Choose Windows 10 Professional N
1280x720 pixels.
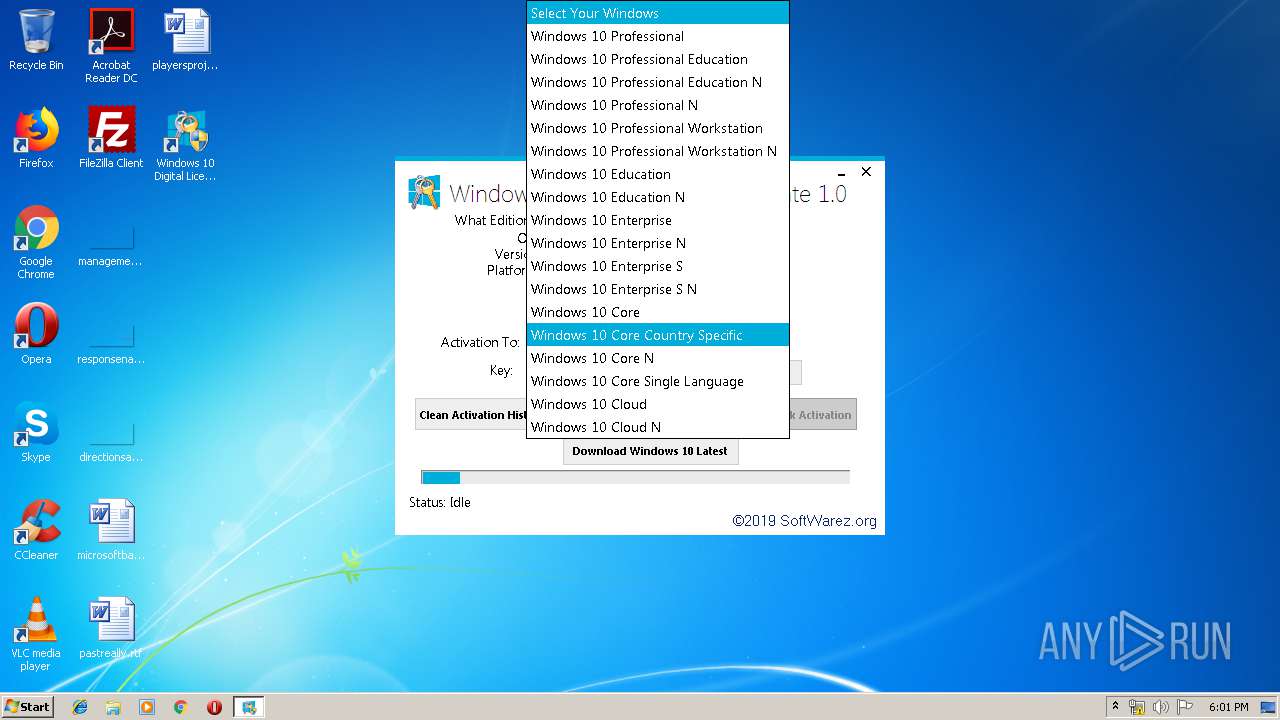tap(658, 105)
